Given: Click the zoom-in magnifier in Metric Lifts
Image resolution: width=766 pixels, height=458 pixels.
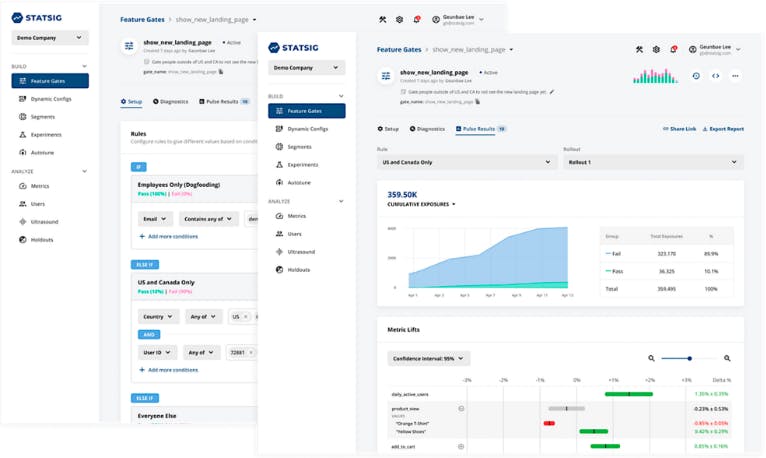Looking at the screenshot, I should 727,358.
